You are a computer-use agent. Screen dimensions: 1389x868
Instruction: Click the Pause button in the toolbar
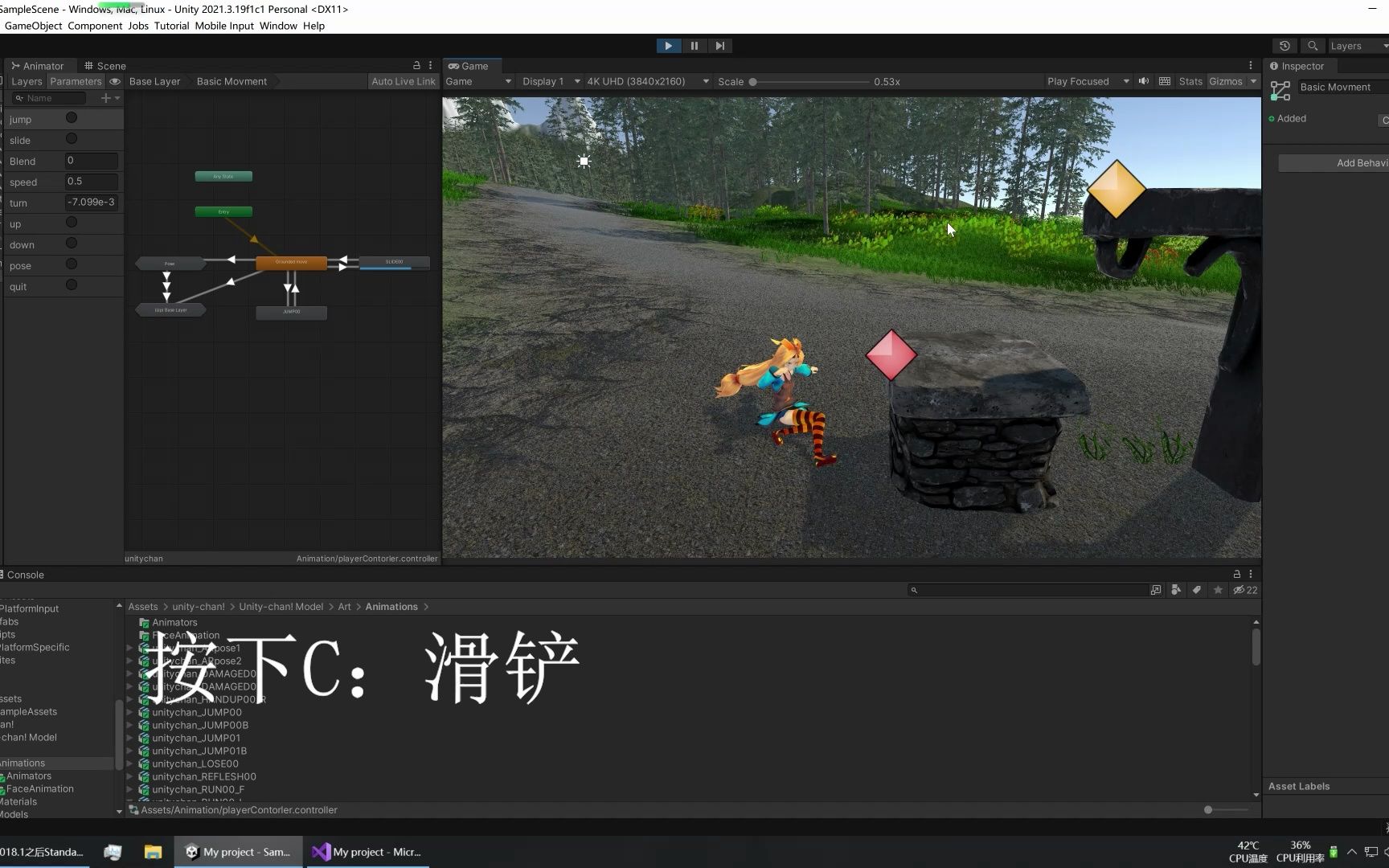(x=694, y=46)
